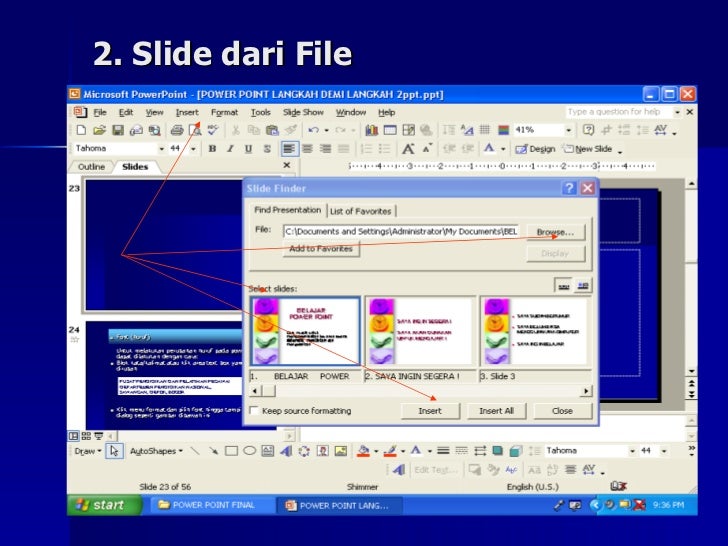Select the SAYA INGIN SEGERA slide thumbnail
The image size is (728, 546).
click(420, 331)
